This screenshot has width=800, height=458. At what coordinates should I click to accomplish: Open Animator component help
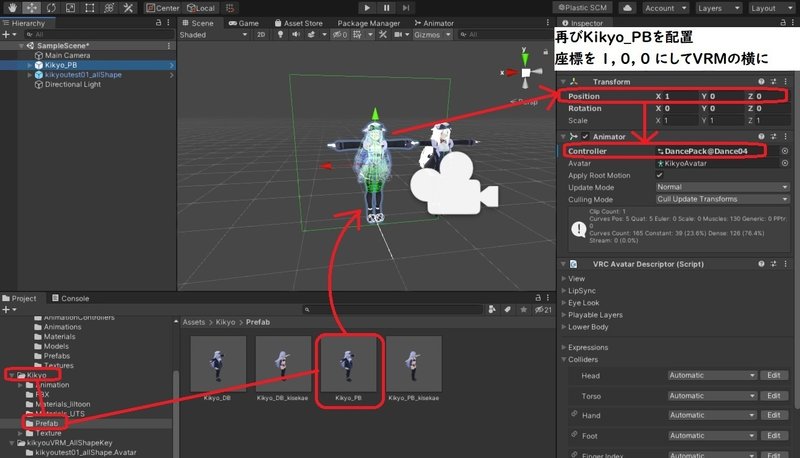[x=761, y=137]
